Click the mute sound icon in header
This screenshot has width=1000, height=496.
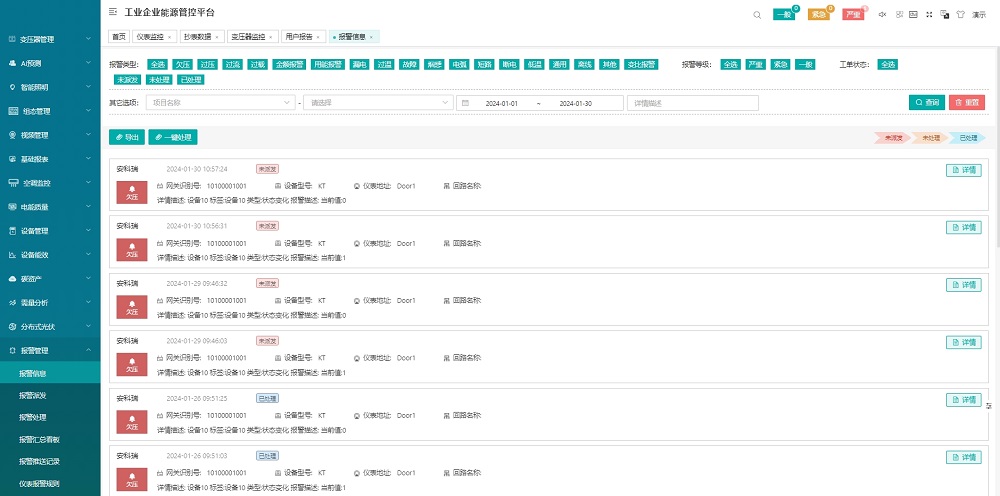882,14
